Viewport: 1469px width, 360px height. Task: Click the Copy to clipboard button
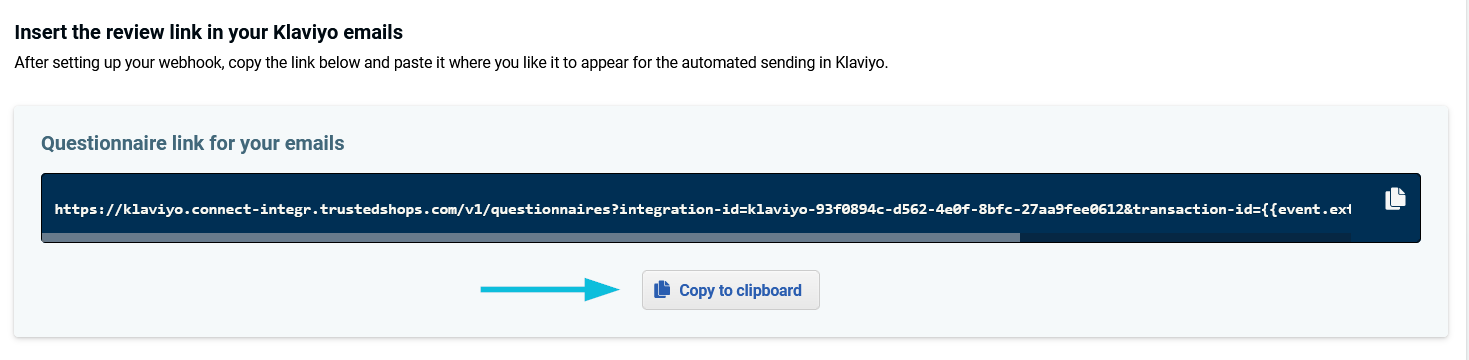click(x=731, y=290)
